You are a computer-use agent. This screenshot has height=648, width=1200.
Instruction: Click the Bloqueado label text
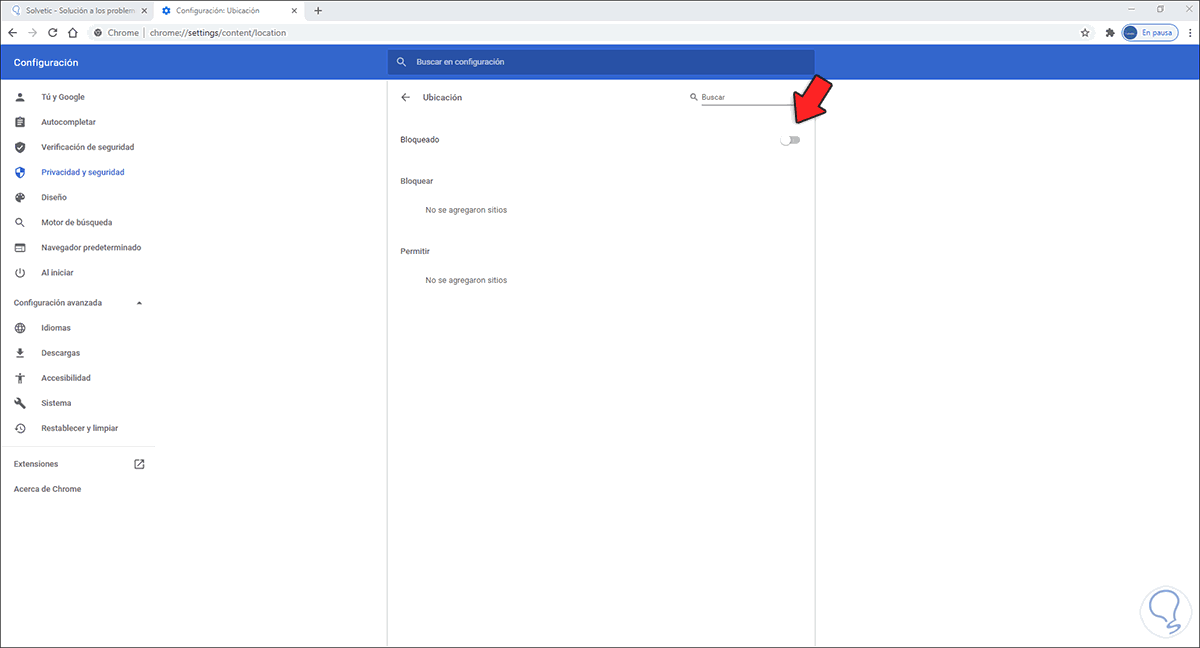coord(419,140)
